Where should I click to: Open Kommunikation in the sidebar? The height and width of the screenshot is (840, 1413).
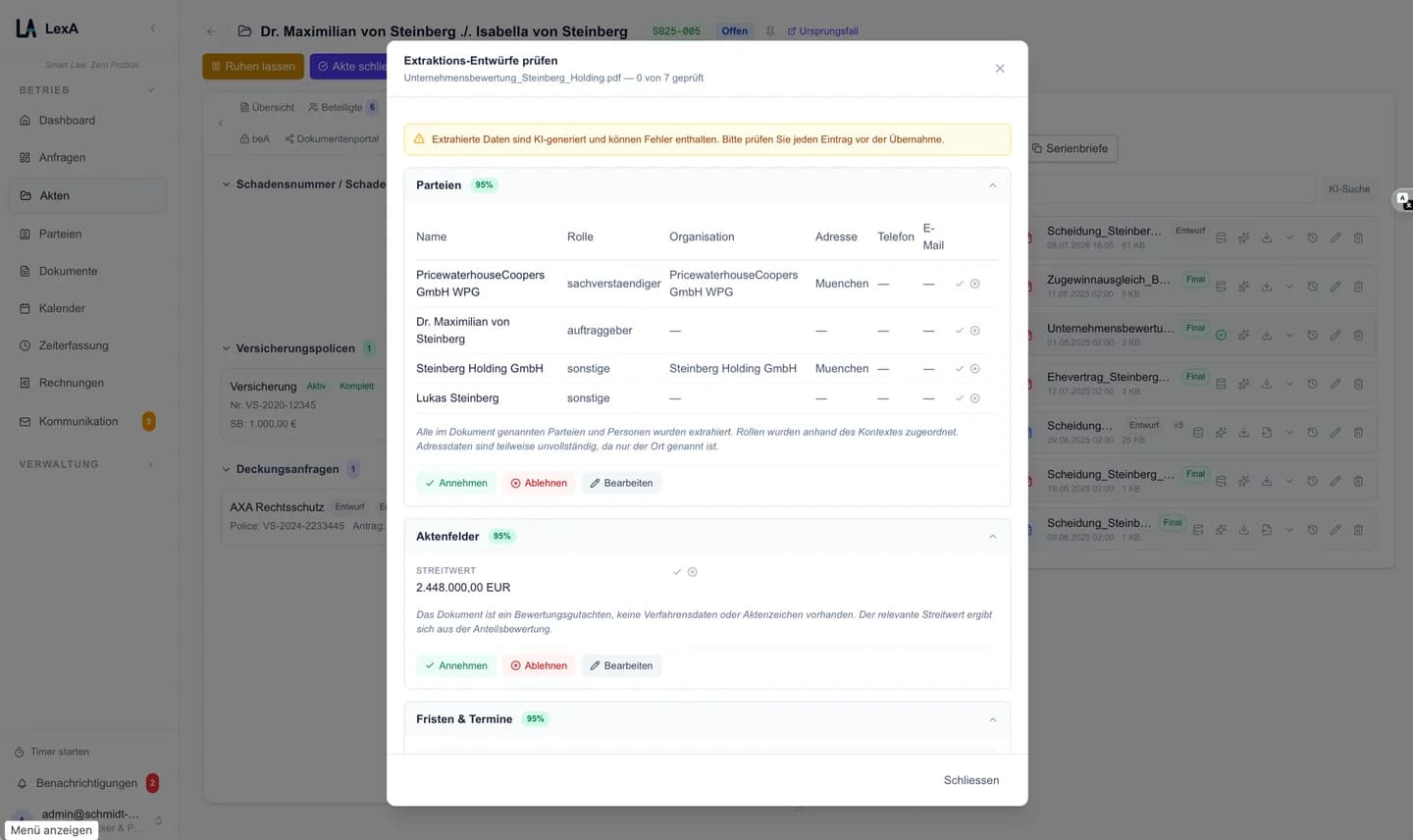tap(86, 422)
